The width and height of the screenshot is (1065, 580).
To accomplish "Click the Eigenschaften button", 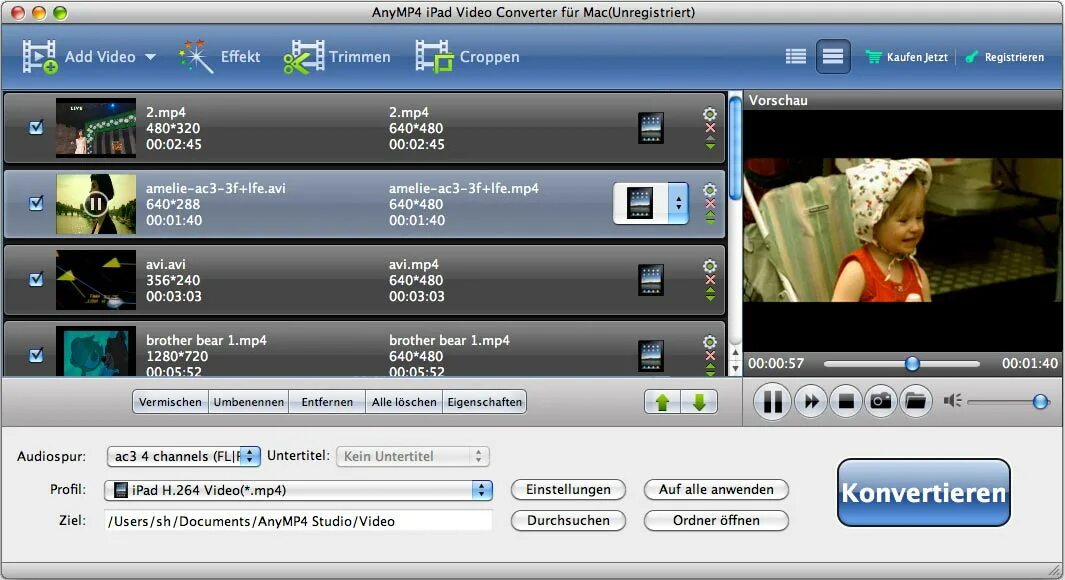I will (x=485, y=401).
